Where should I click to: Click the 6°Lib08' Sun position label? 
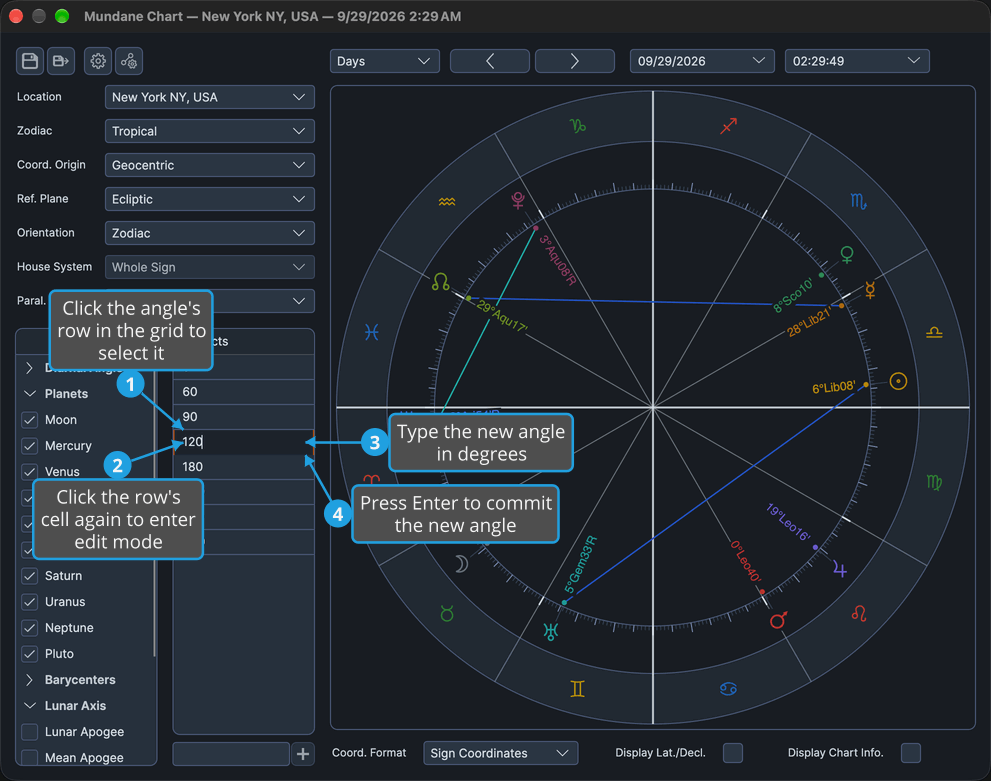click(x=834, y=387)
